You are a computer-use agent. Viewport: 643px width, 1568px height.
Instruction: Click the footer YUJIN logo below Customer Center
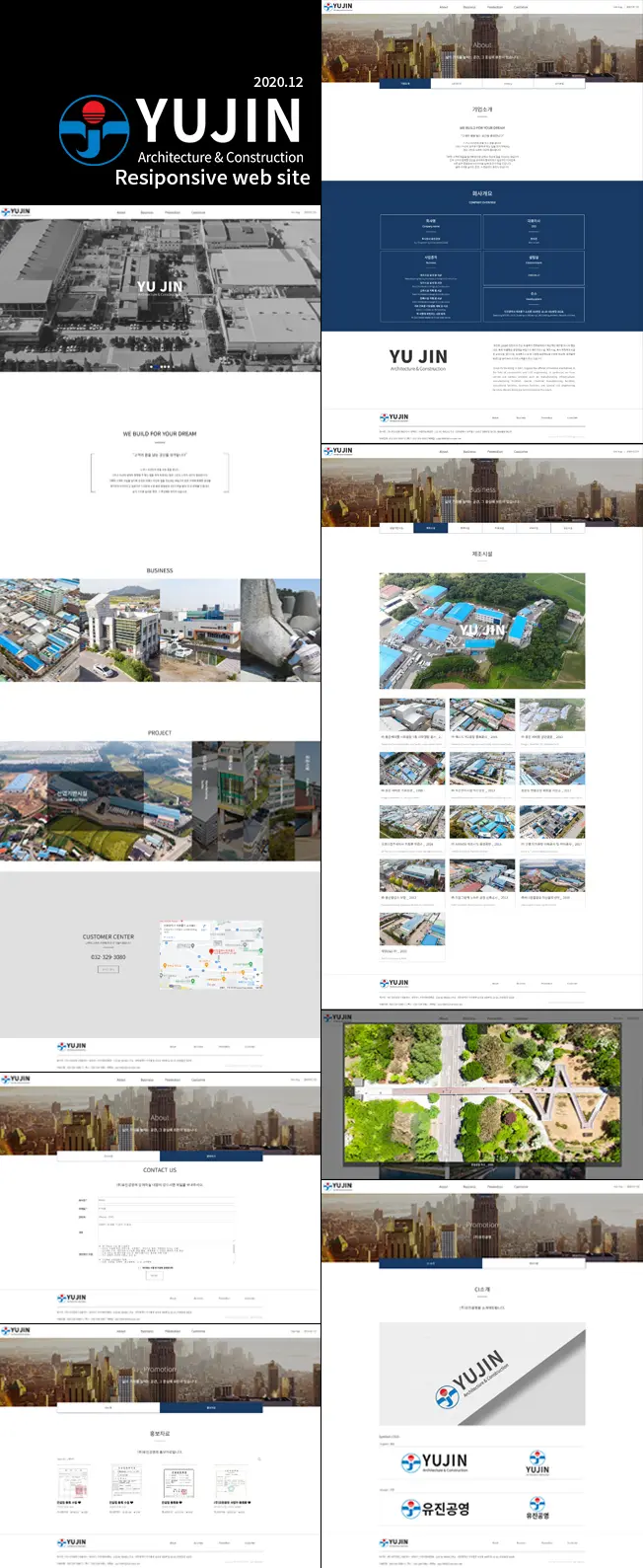(x=72, y=1046)
